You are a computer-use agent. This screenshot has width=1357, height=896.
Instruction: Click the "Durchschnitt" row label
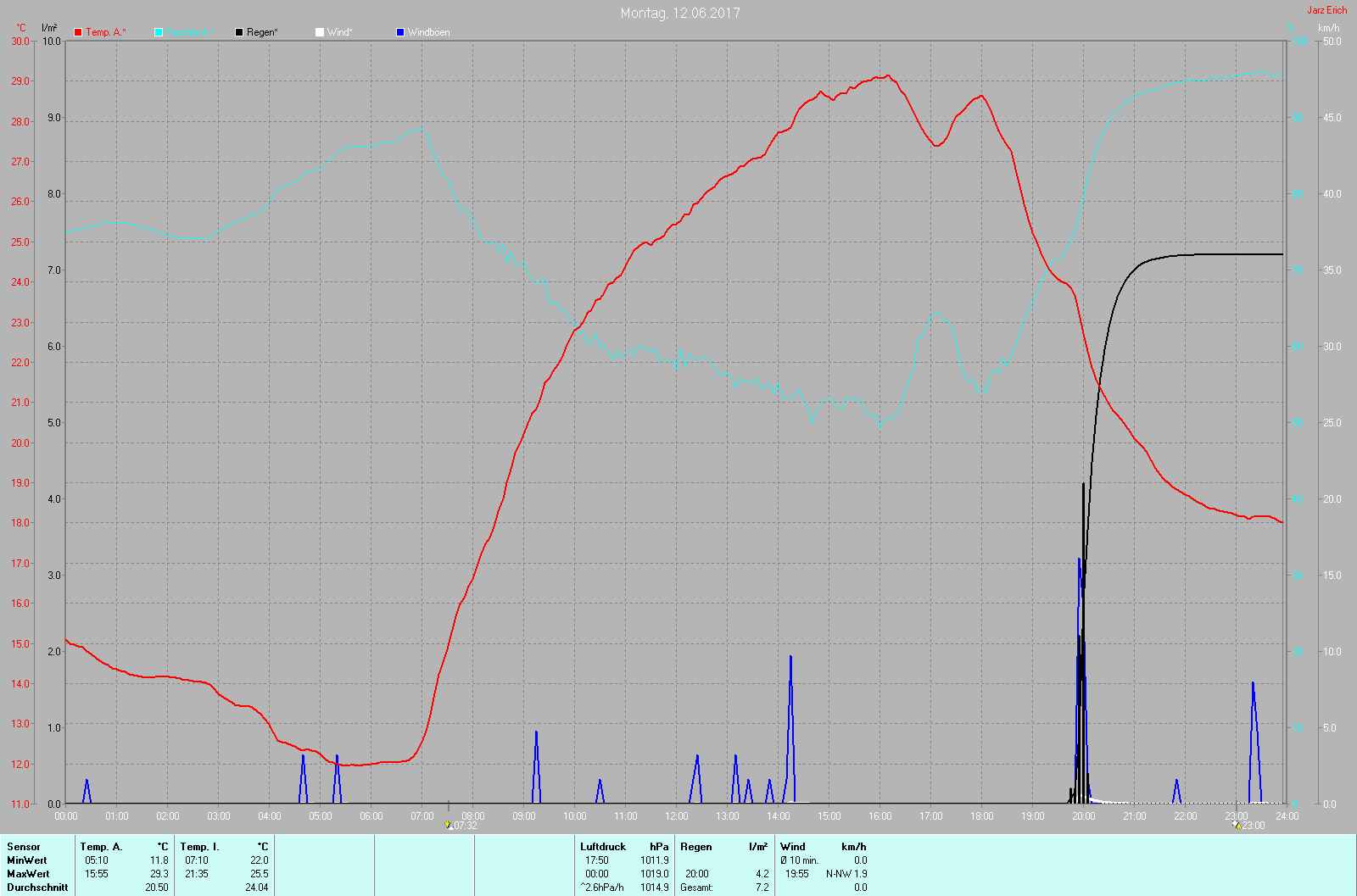(37, 888)
